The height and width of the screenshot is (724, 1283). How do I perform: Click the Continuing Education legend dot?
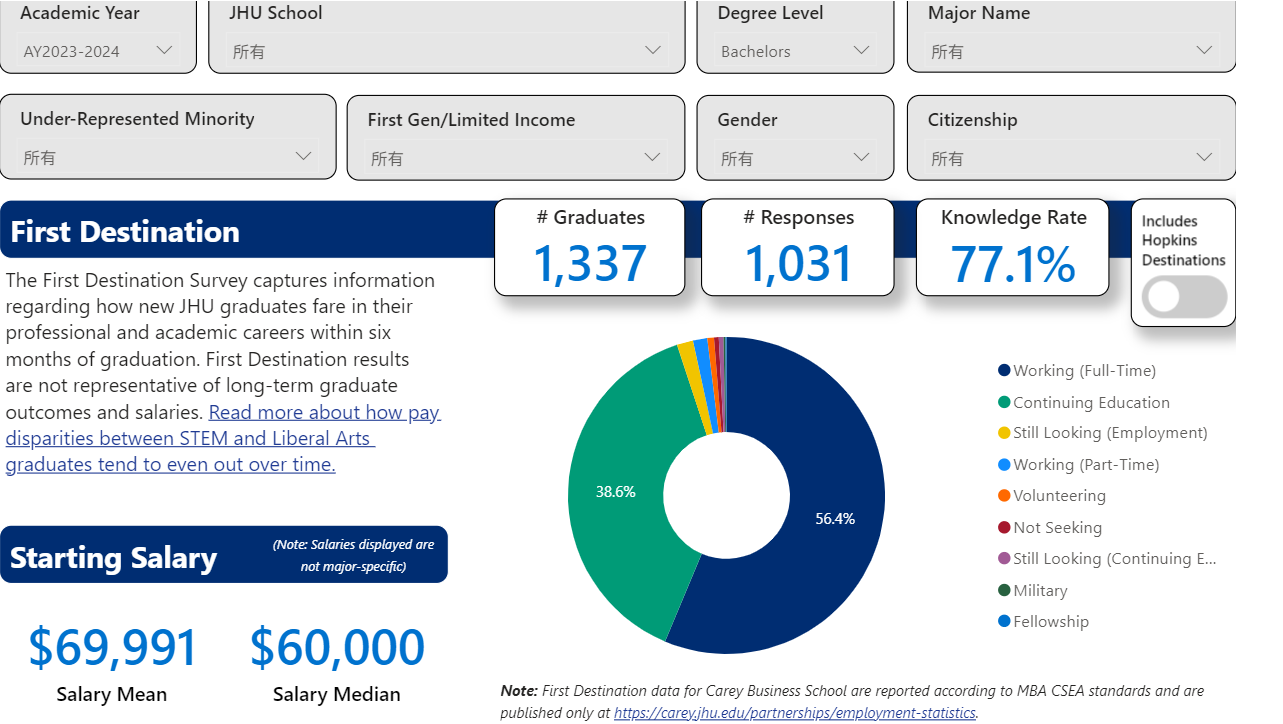[x=1004, y=403]
